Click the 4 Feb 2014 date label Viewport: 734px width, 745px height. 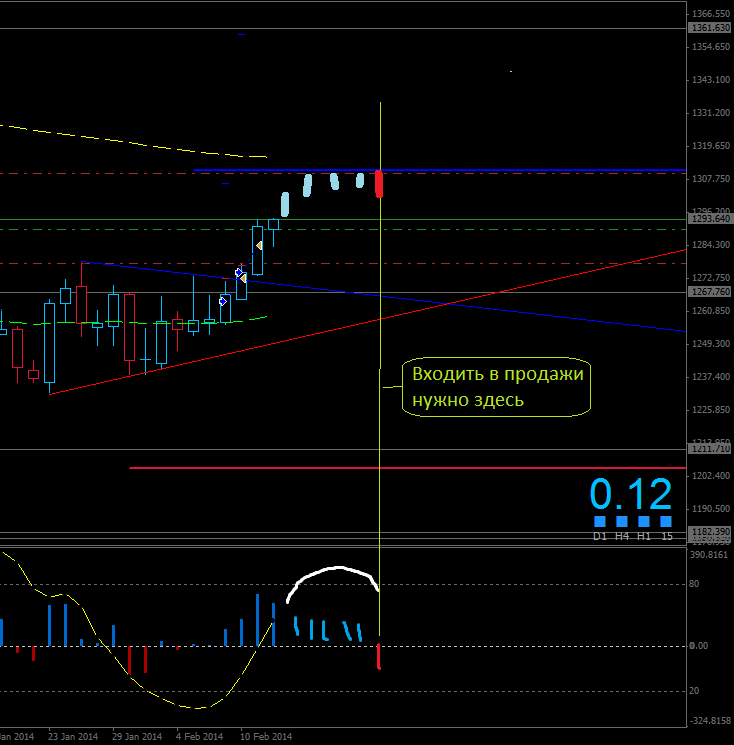click(200, 736)
